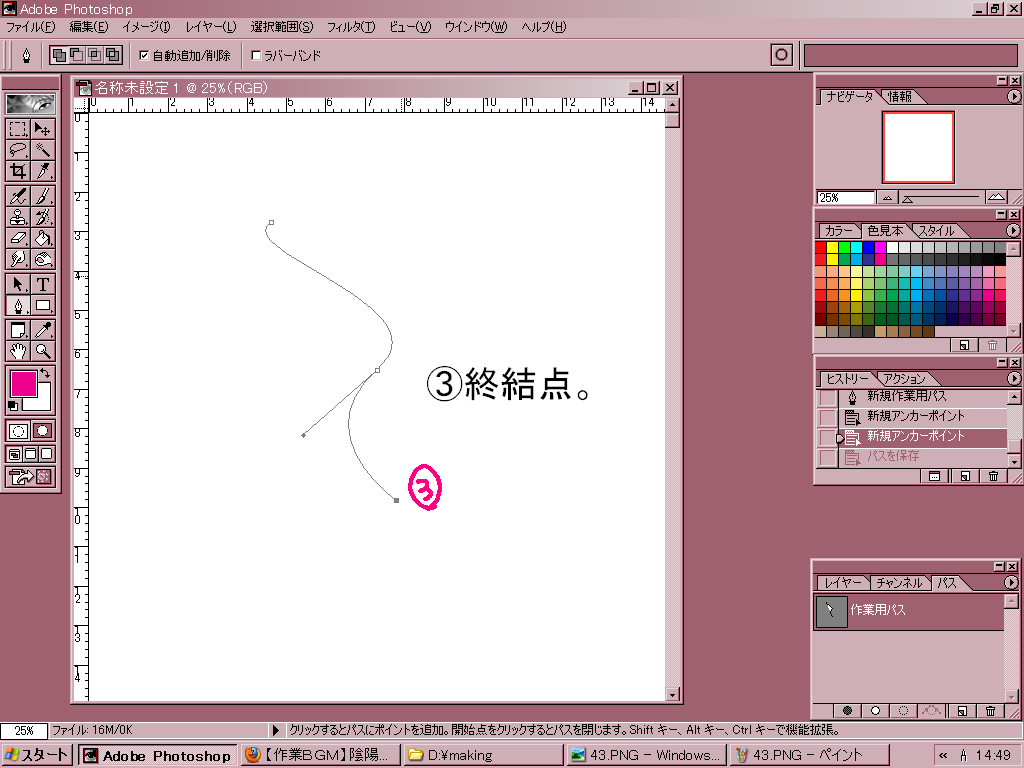Viewport: 1024px width, 768px height.
Task: Pick the Type tool
Action: tap(43, 284)
